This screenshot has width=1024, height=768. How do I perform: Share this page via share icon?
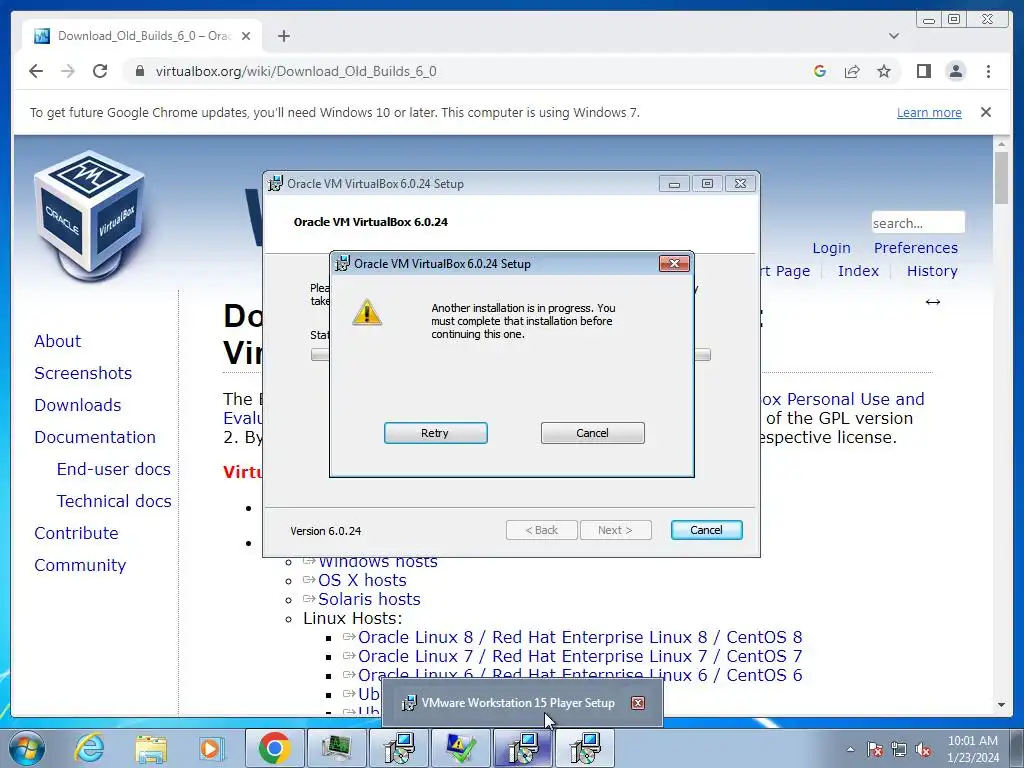(x=852, y=71)
